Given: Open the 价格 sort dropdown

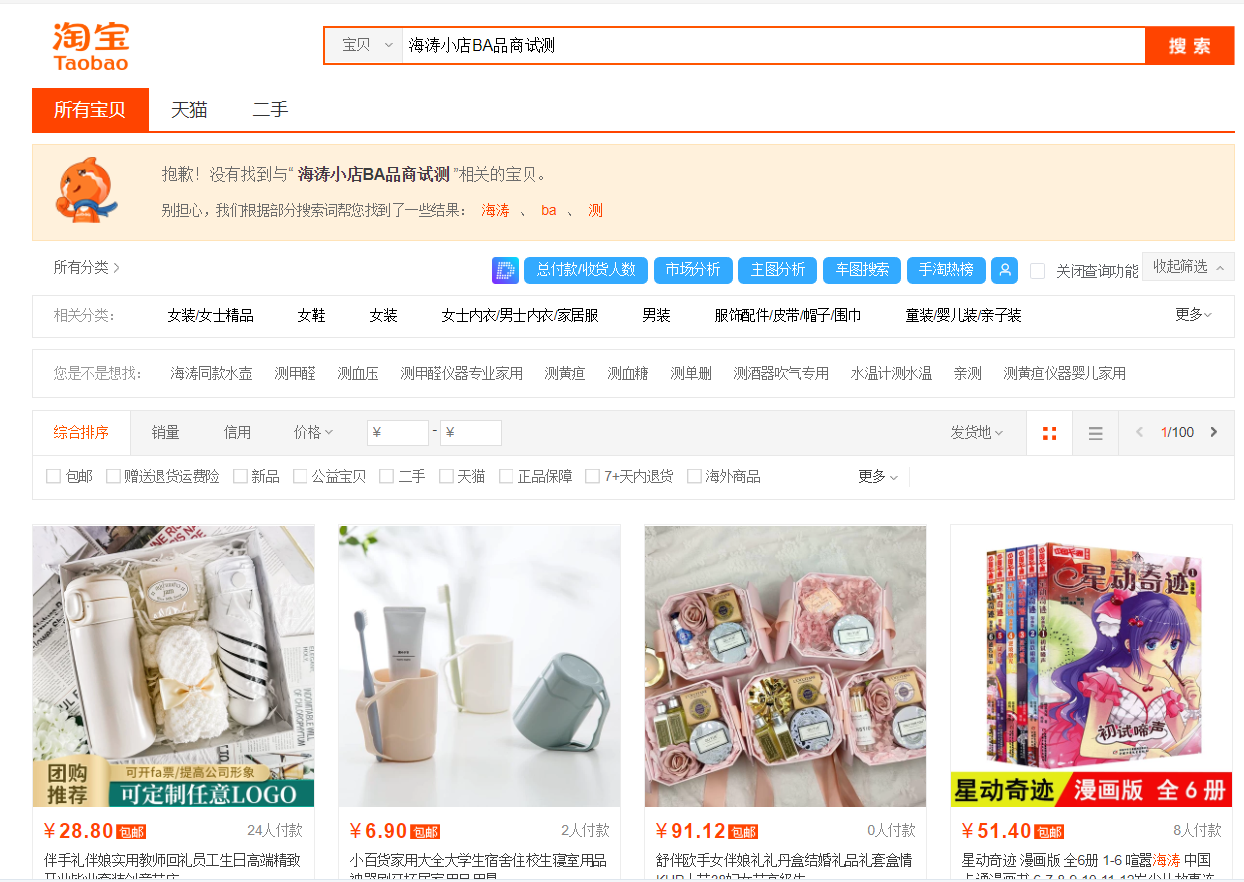Looking at the screenshot, I should tap(313, 432).
